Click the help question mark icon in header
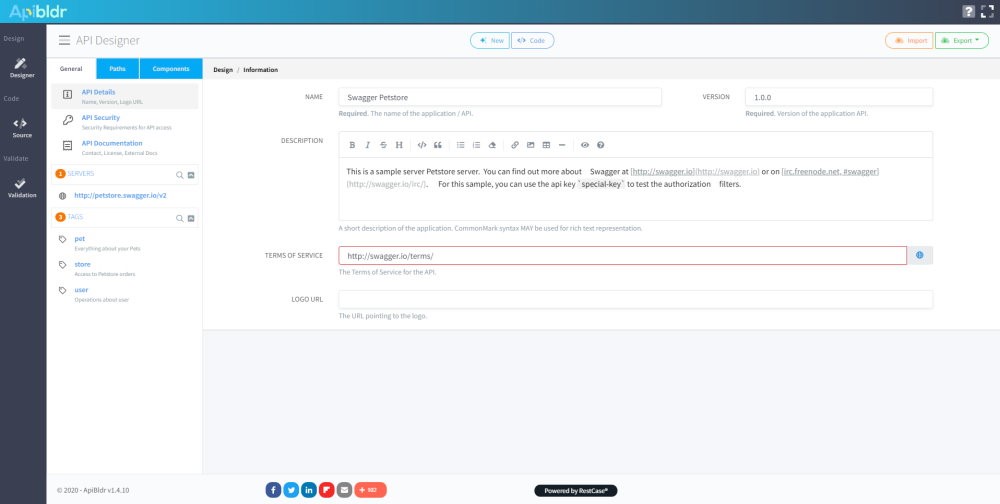This screenshot has height=504, width=1000. 968,11
